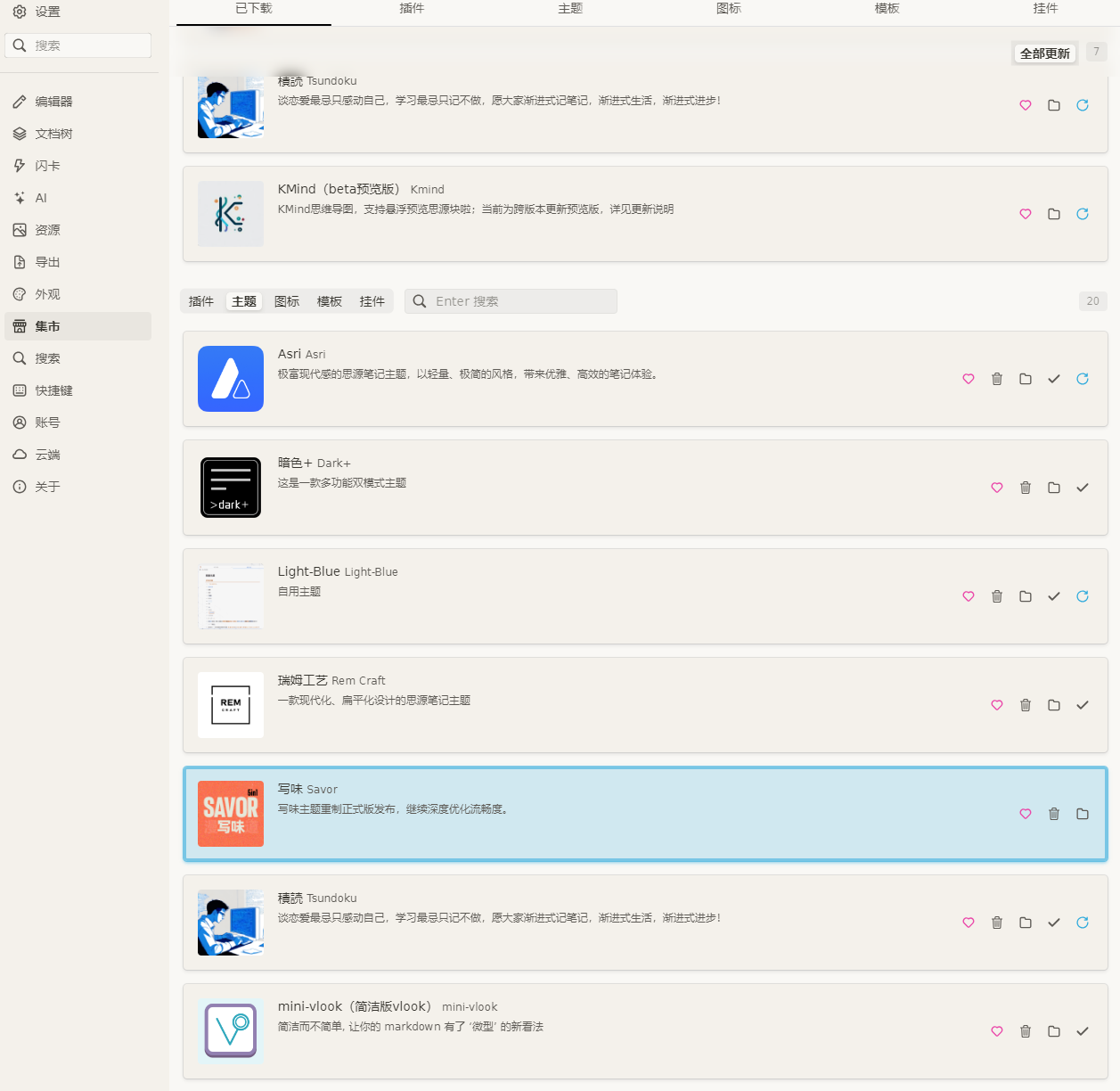Delete the Light-Blue theme
The width and height of the screenshot is (1120, 1091).
(997, 596)
